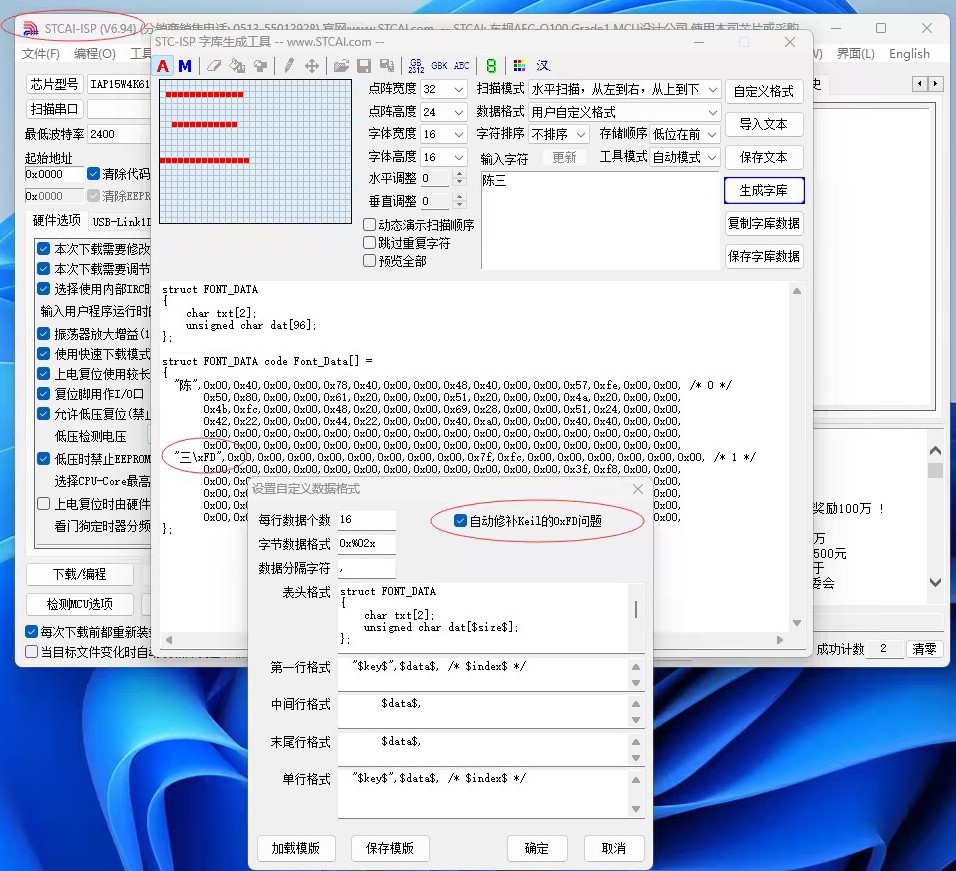This screenshot has width=956, height=871.
Task: Select the 硬件选项 tab
Action: click(56, 221)
